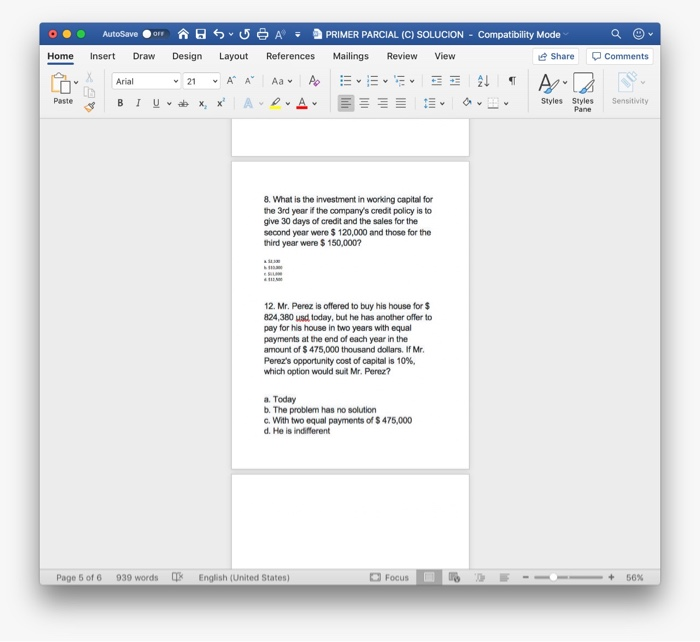The height and width of the screenshot is (642, 700).
Task: Print the document using printer icon
Action: click(263, 34)
